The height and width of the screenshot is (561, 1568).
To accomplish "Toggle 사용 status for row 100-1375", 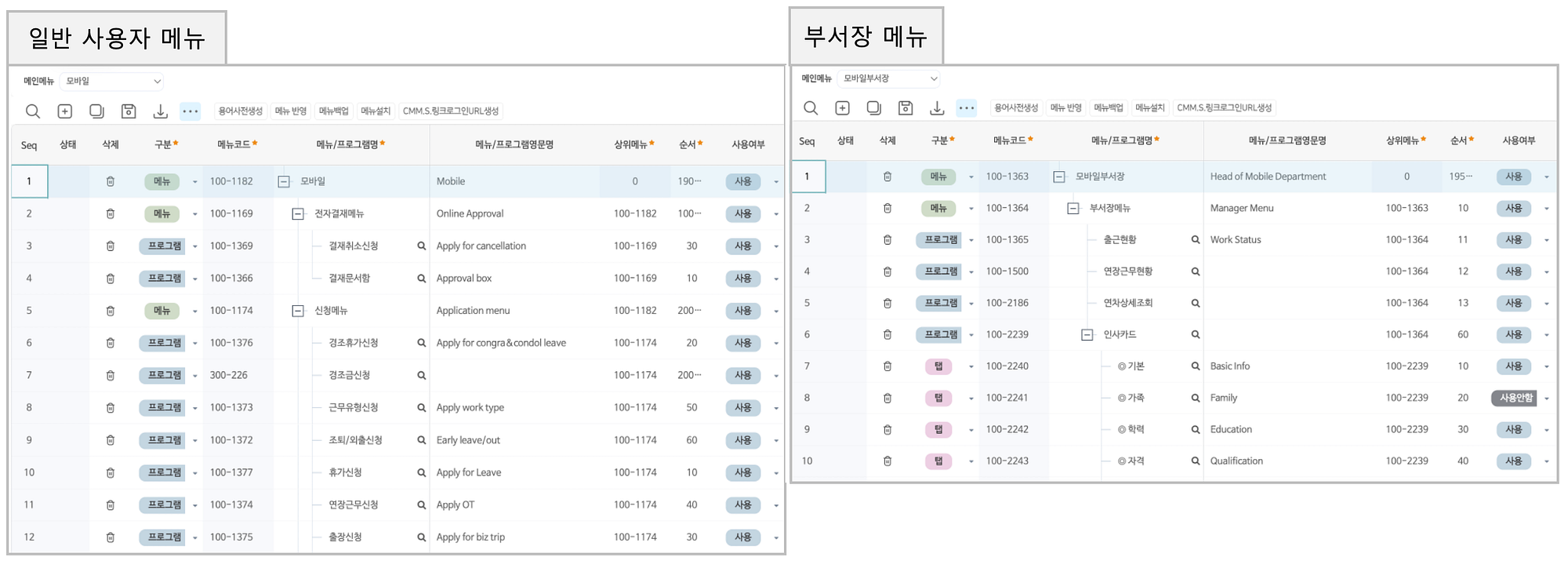I will (743, 537).
